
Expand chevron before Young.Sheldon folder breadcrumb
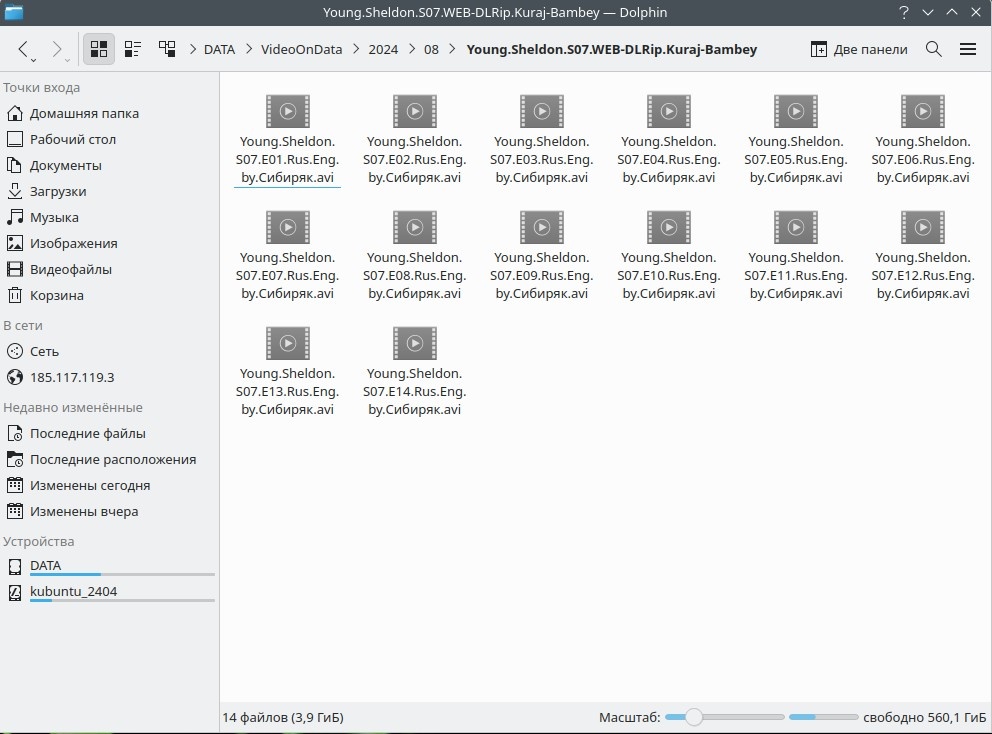click(x=452, y=49)
